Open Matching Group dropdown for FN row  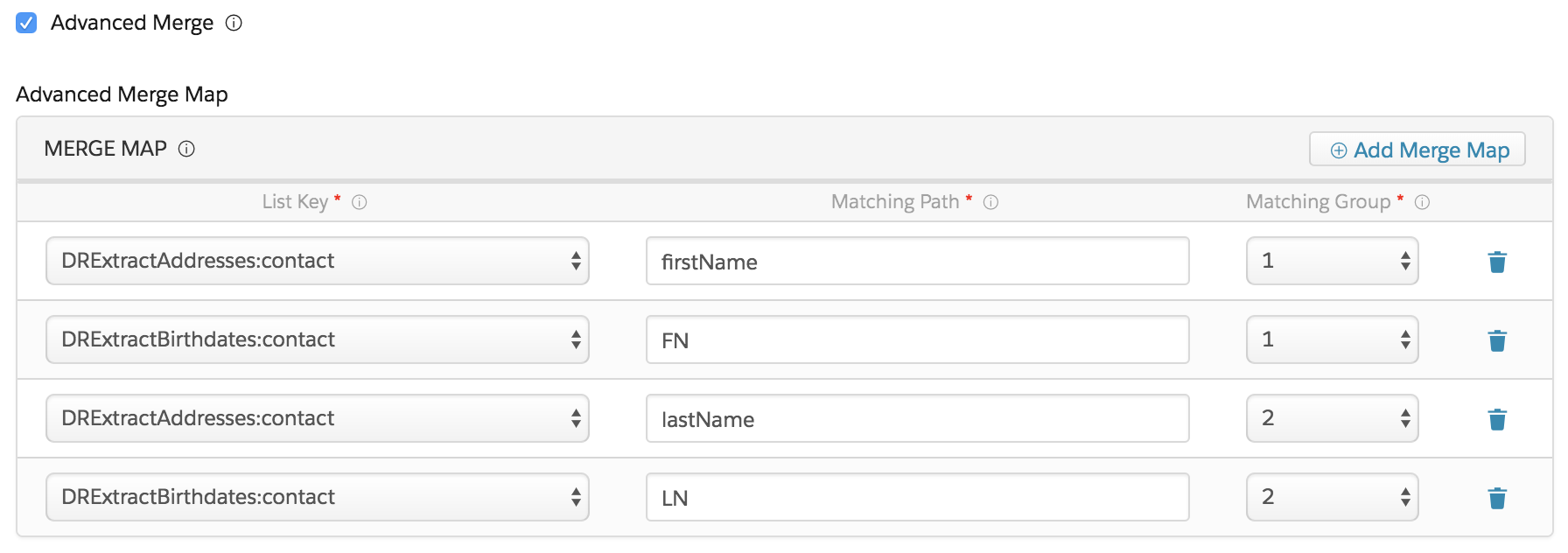click(1332, 339)
